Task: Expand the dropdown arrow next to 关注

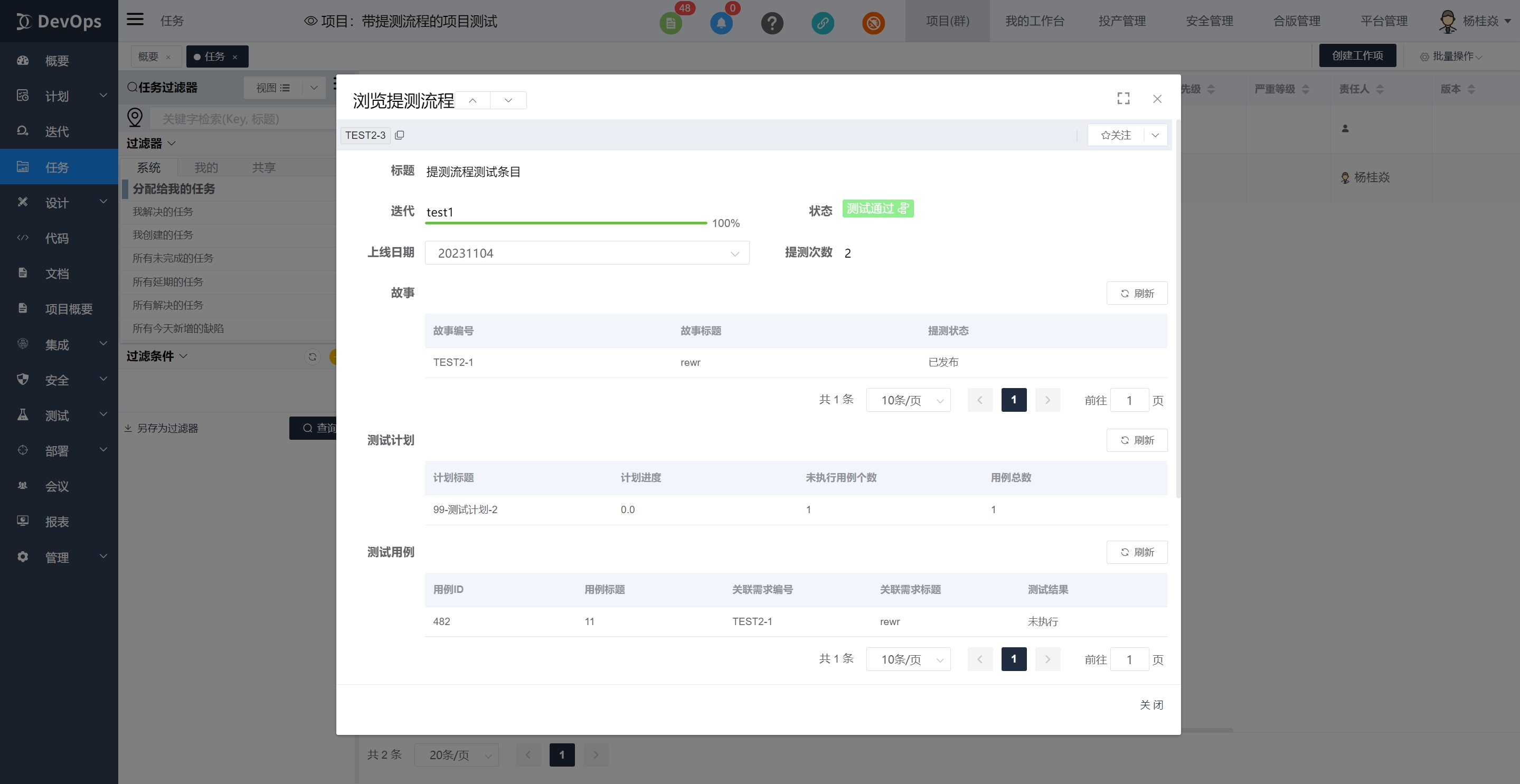Action: click(x=1155, y=135)
